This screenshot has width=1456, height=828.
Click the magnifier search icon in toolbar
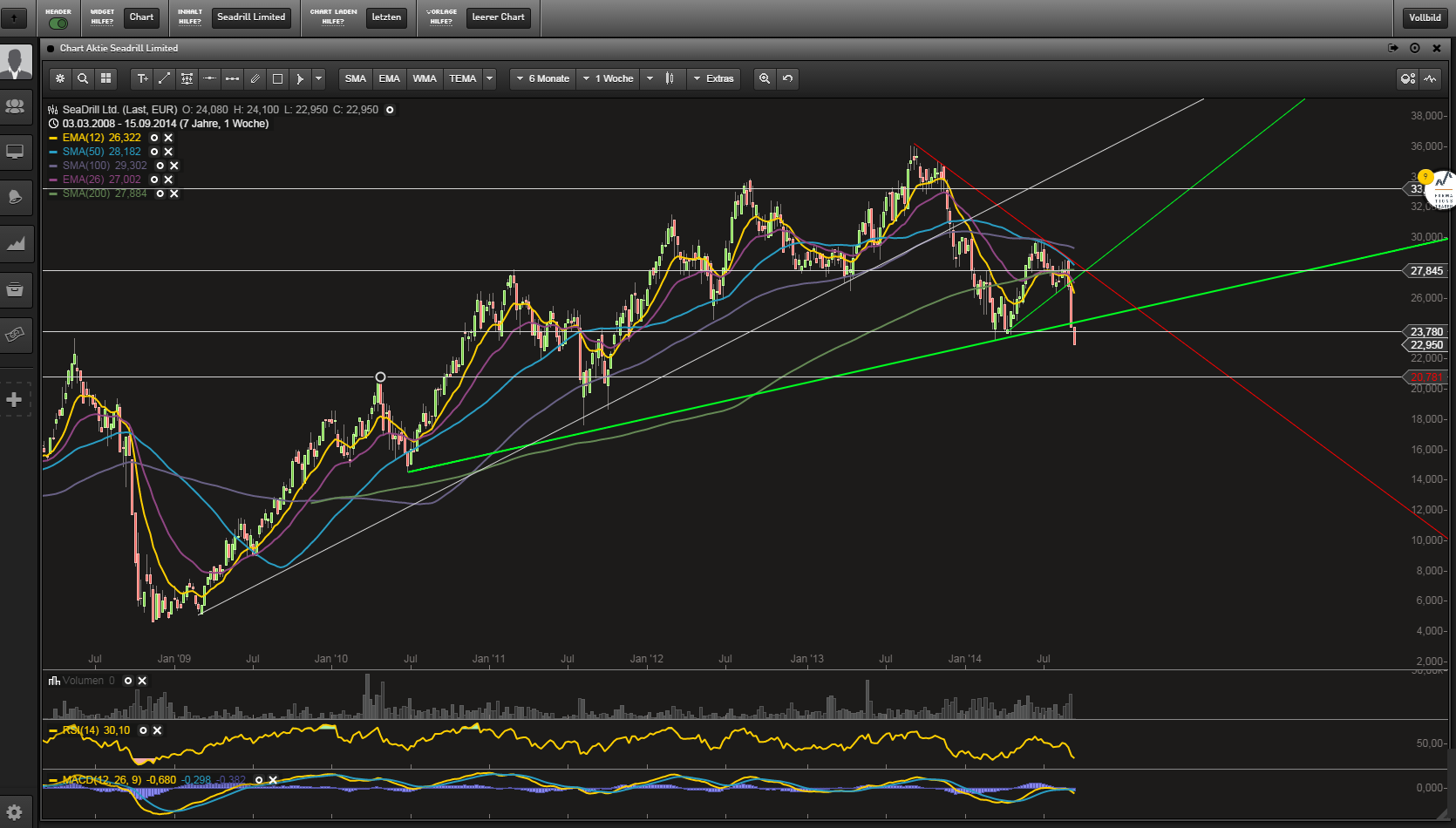pos(83,78)
